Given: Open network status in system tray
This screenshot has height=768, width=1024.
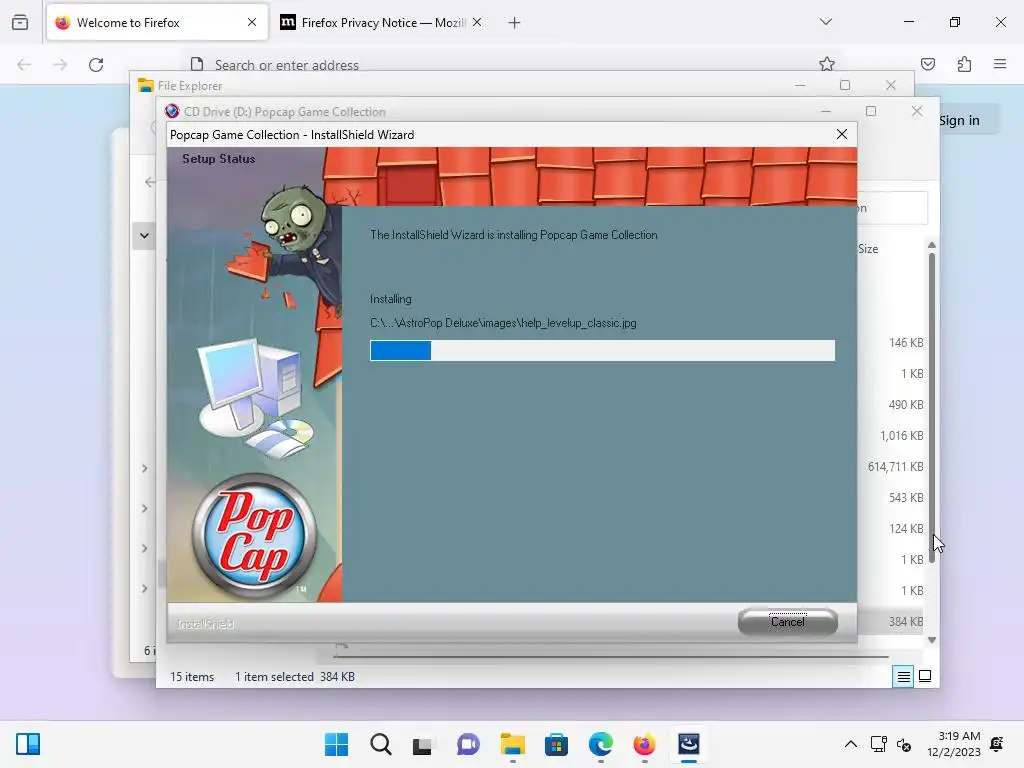Looking at the screenshot, I should point(879,744).
